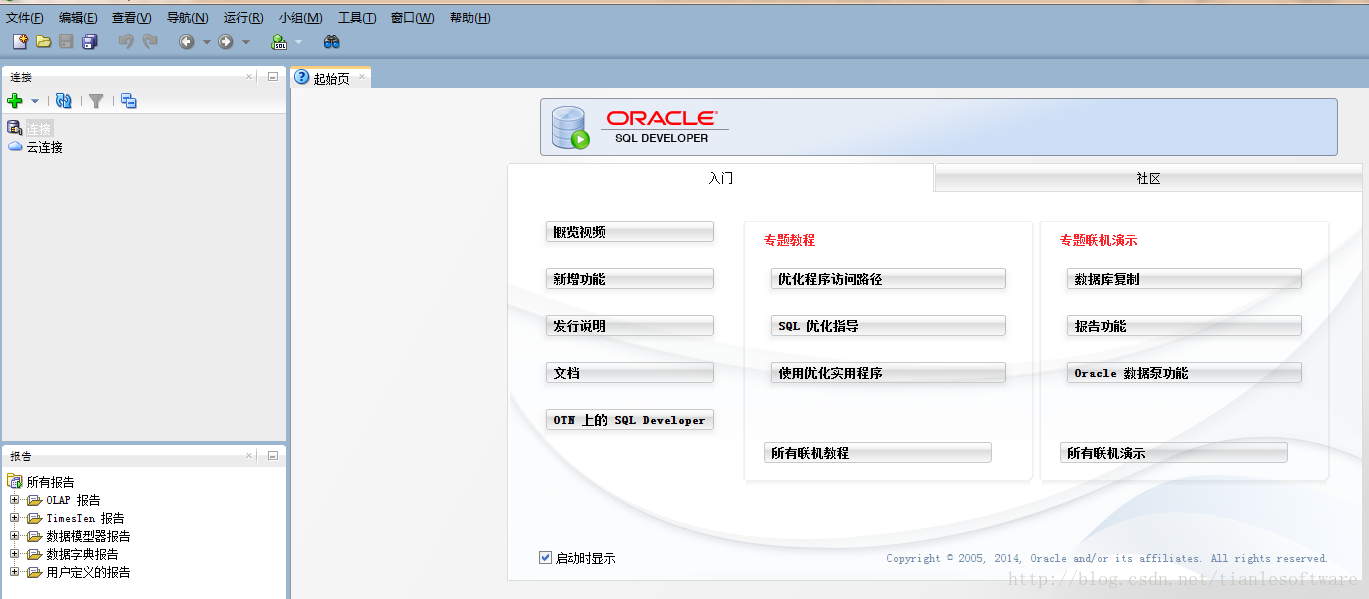The image size is (1369, 599).
Task: Open the 帮助(H) menu
Action: pos(470,18)
